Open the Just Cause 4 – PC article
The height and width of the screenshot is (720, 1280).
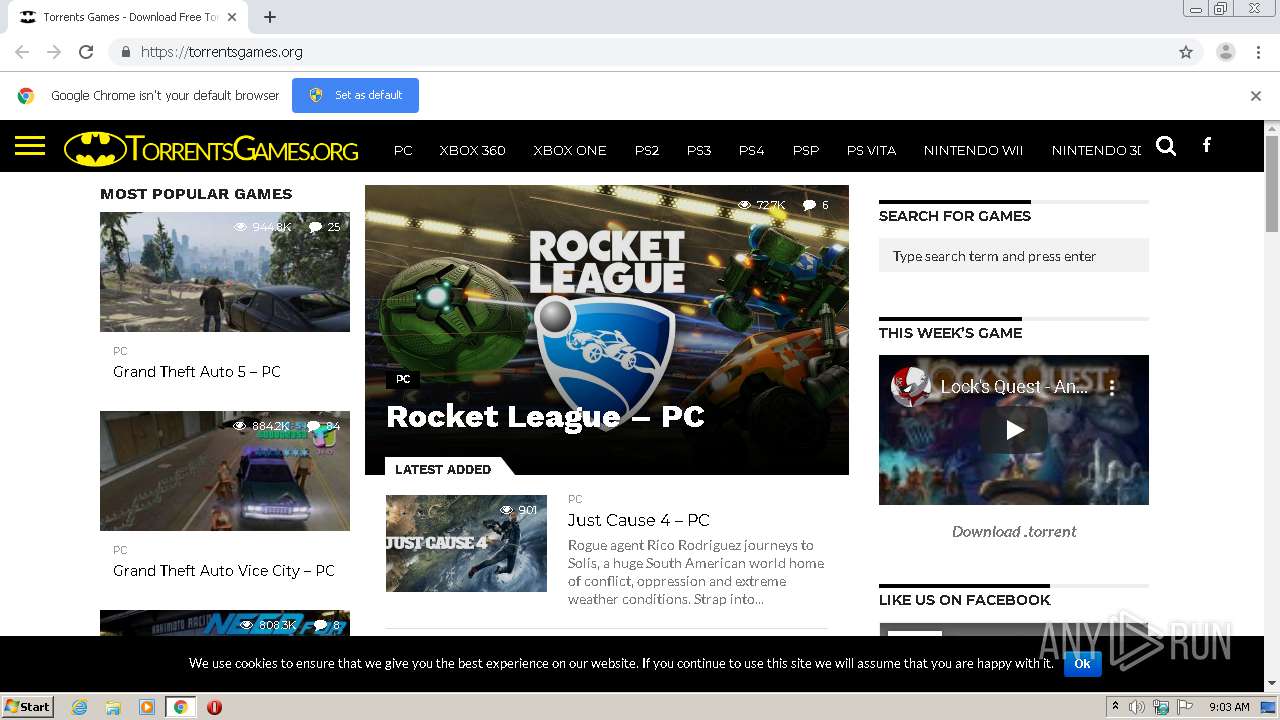pyautogui.click(x=639, y=520)
